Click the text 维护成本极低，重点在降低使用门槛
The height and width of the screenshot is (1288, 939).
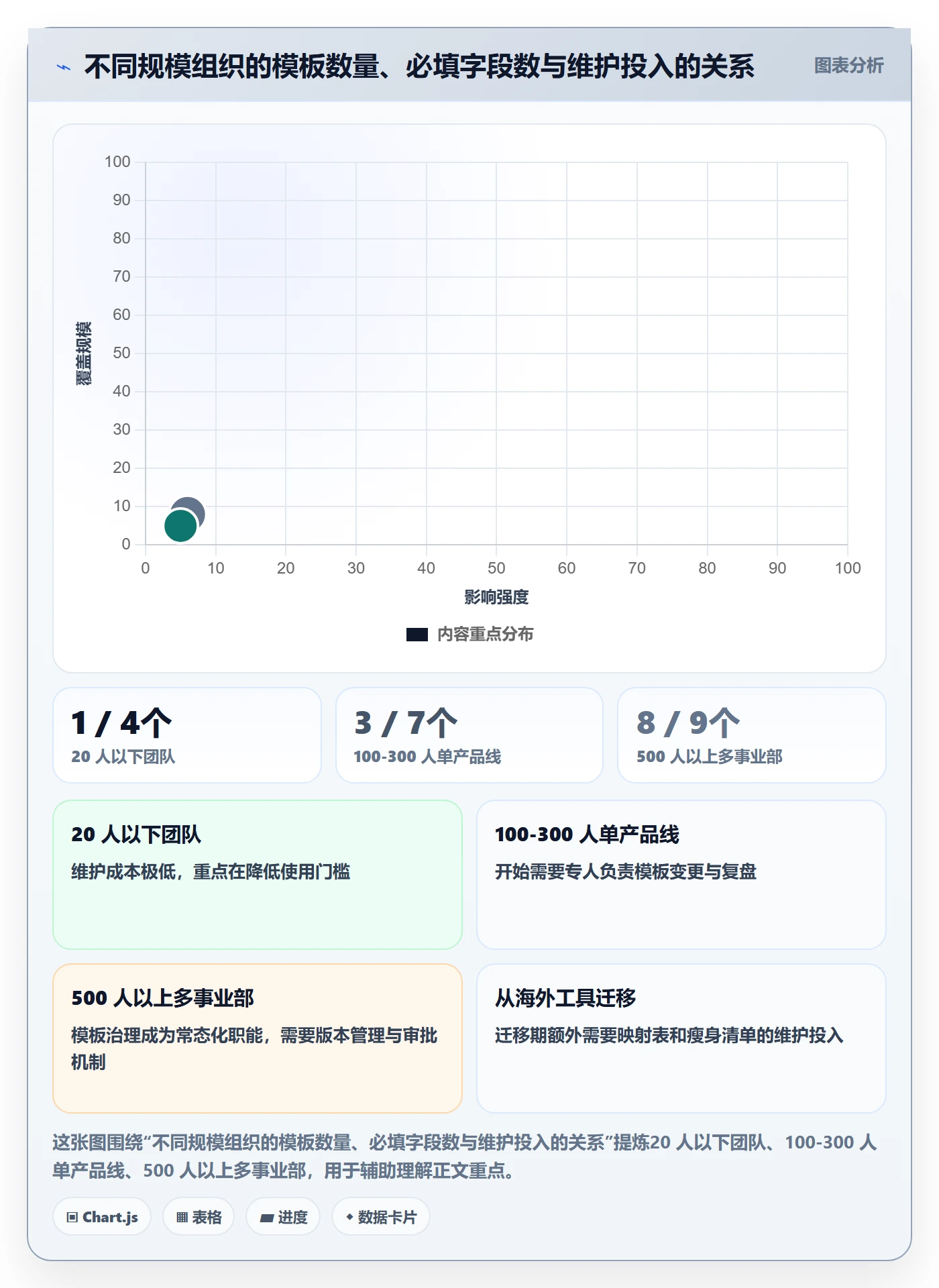[211, 872]
